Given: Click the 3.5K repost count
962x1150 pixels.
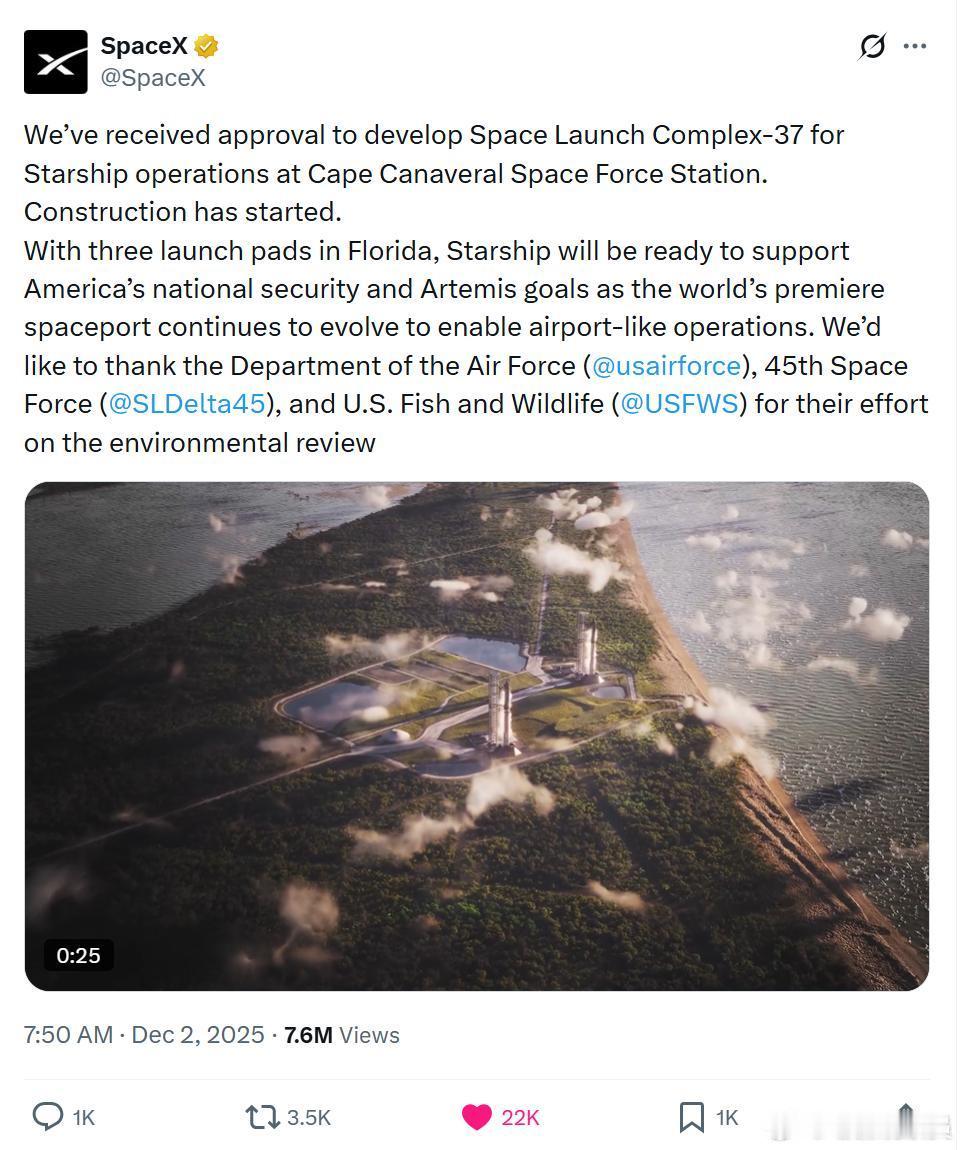Looking at the screenshot, I should (x=309, y=1117).
